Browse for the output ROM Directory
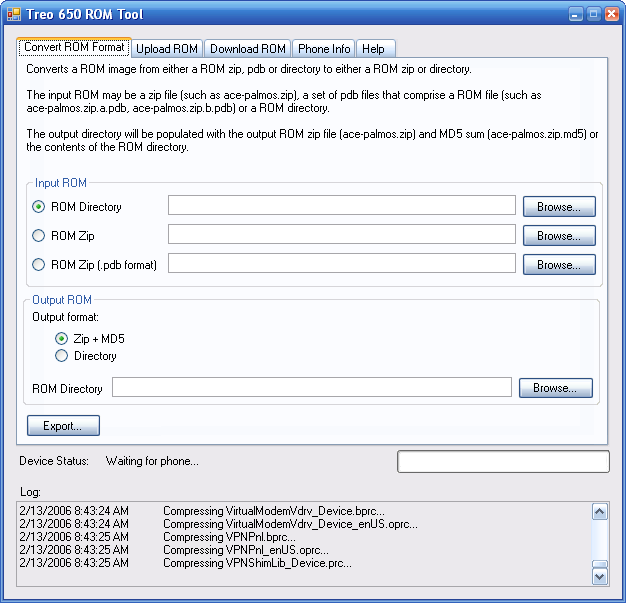 [x=556, y=388]
